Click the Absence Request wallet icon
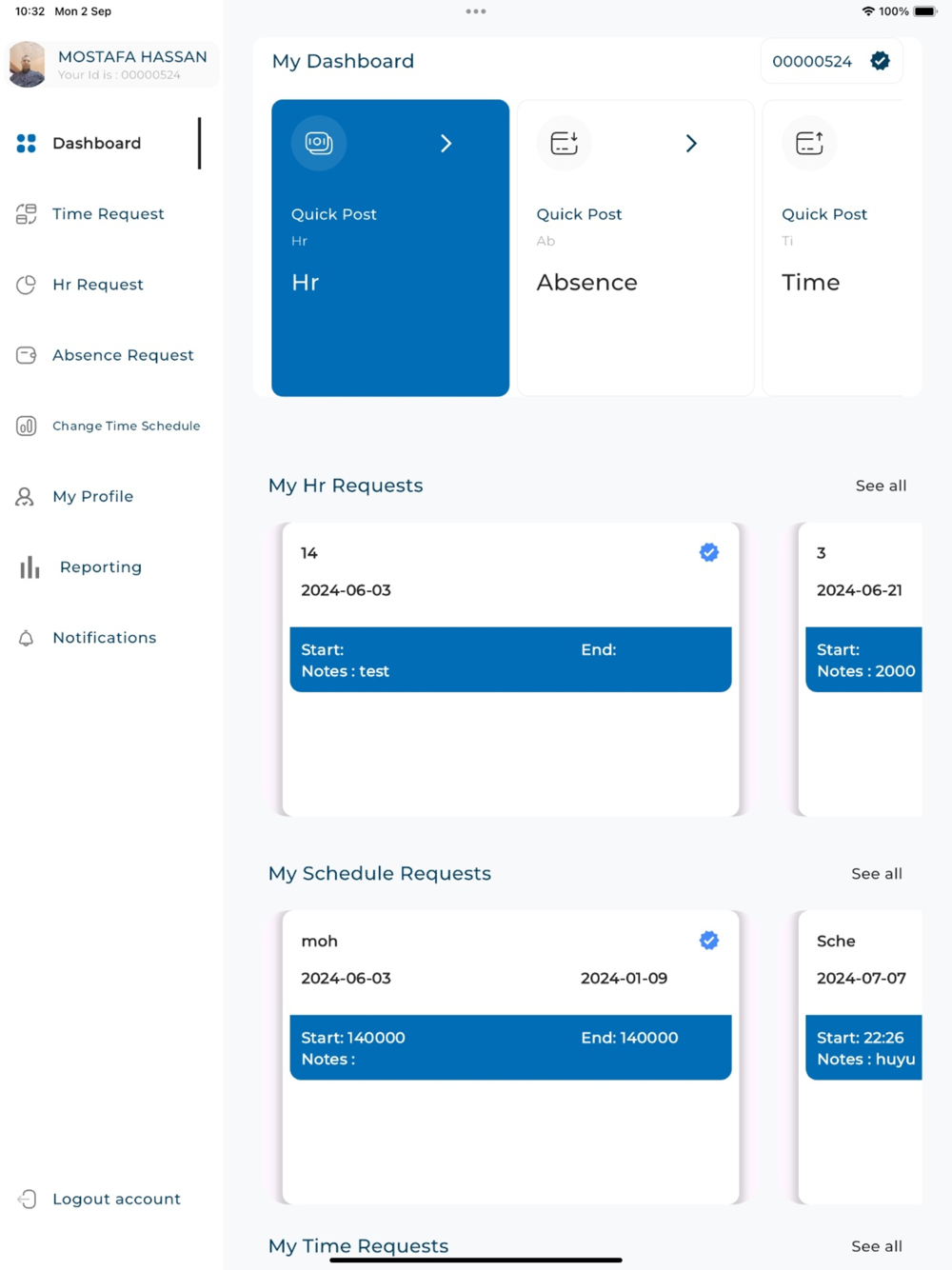The height and width of the screenshot is (1270, 952). tap(27, 355)
